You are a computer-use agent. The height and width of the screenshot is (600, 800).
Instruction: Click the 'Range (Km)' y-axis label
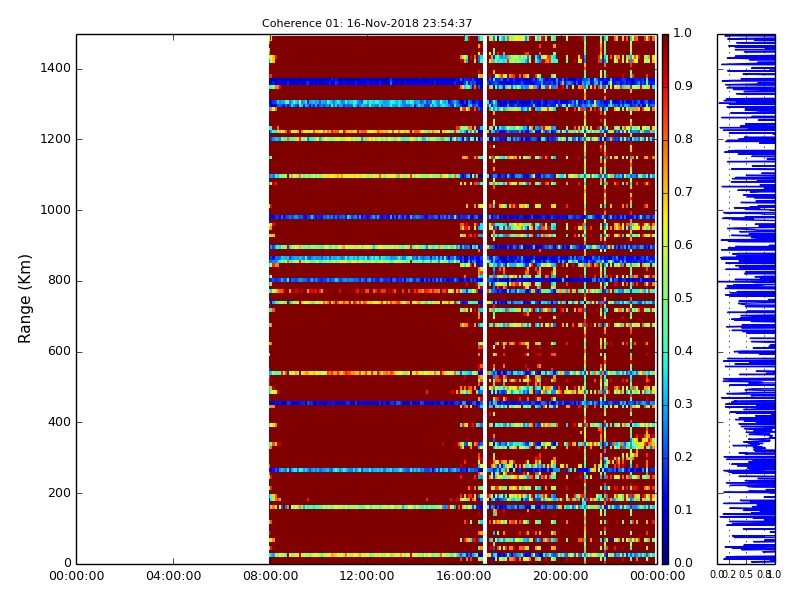click(x=24, y=299)
